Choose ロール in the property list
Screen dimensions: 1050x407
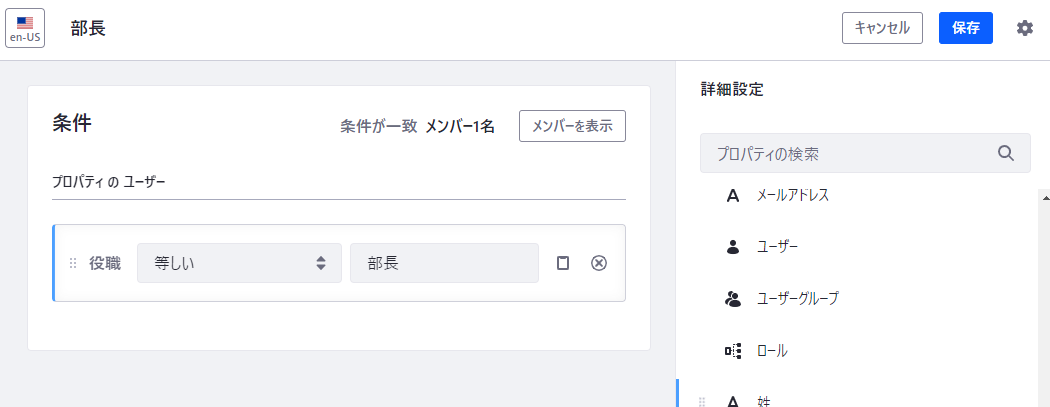772,351
